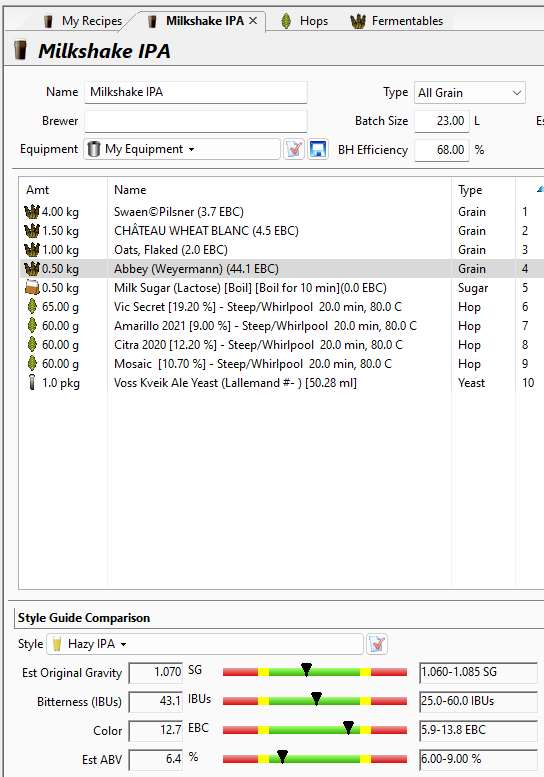Click the hop icon for Vic Secret
Screen dimensions: 544x777
point(32,307)
